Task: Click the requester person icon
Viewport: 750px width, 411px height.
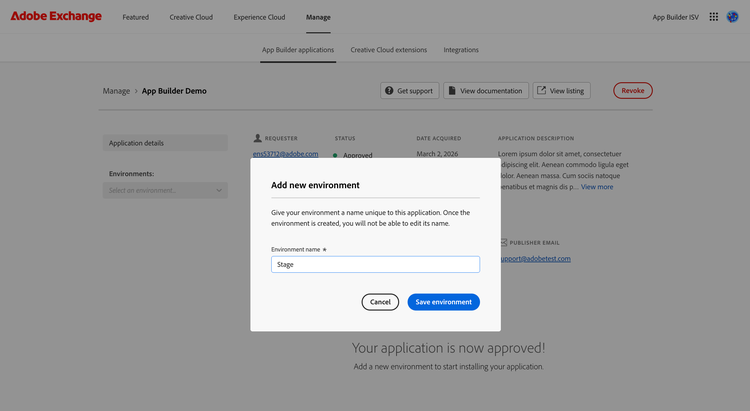Action: [x=257, y=138]
